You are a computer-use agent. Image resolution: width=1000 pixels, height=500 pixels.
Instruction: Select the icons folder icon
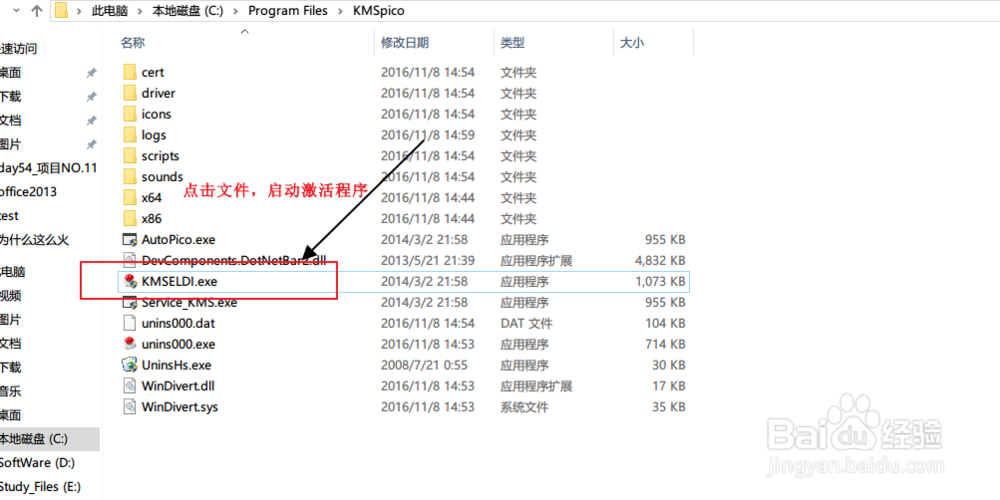coord(130,114)
